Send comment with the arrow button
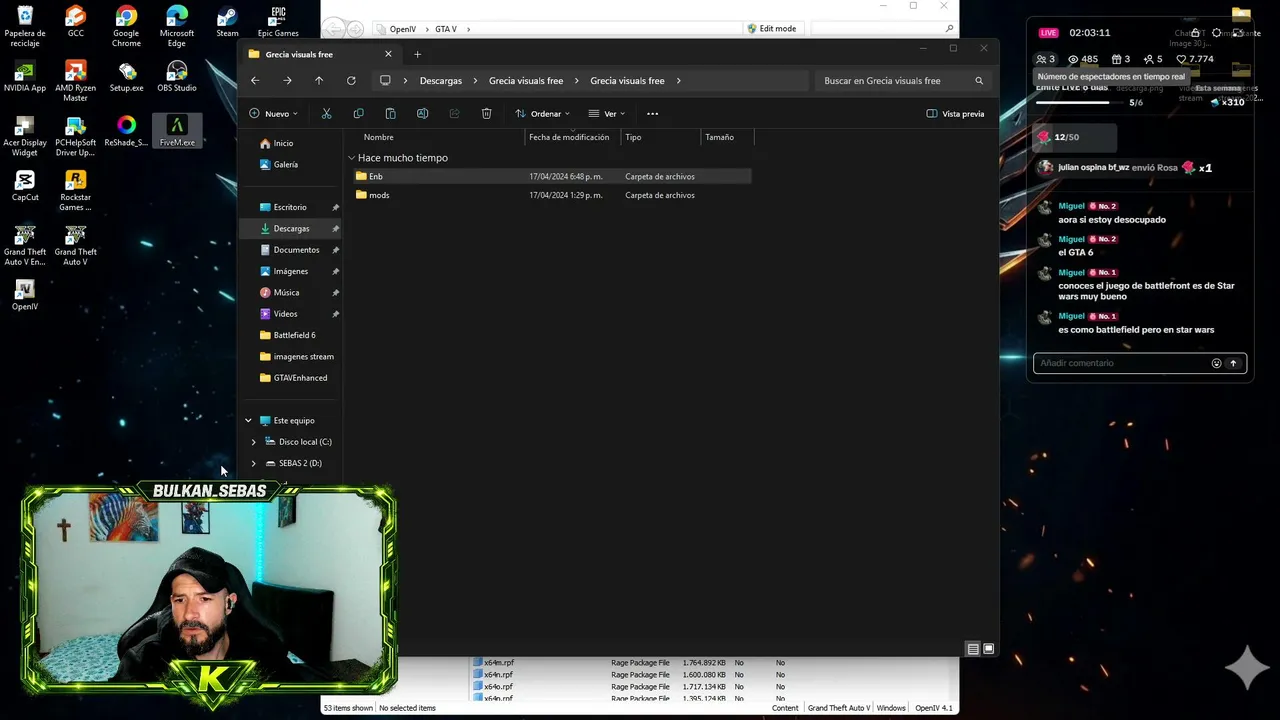Viewport: 1280px width, 720px height. tap(1233, 363)
